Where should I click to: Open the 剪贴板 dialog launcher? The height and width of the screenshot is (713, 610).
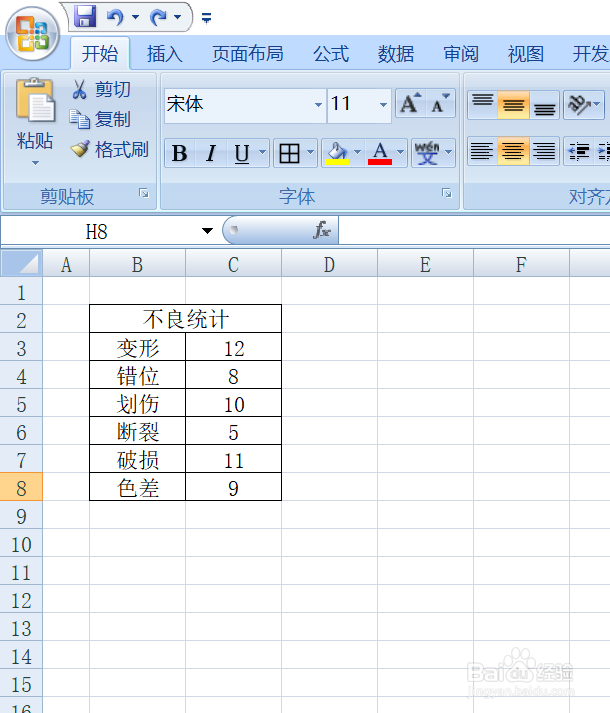coord(144,194)
